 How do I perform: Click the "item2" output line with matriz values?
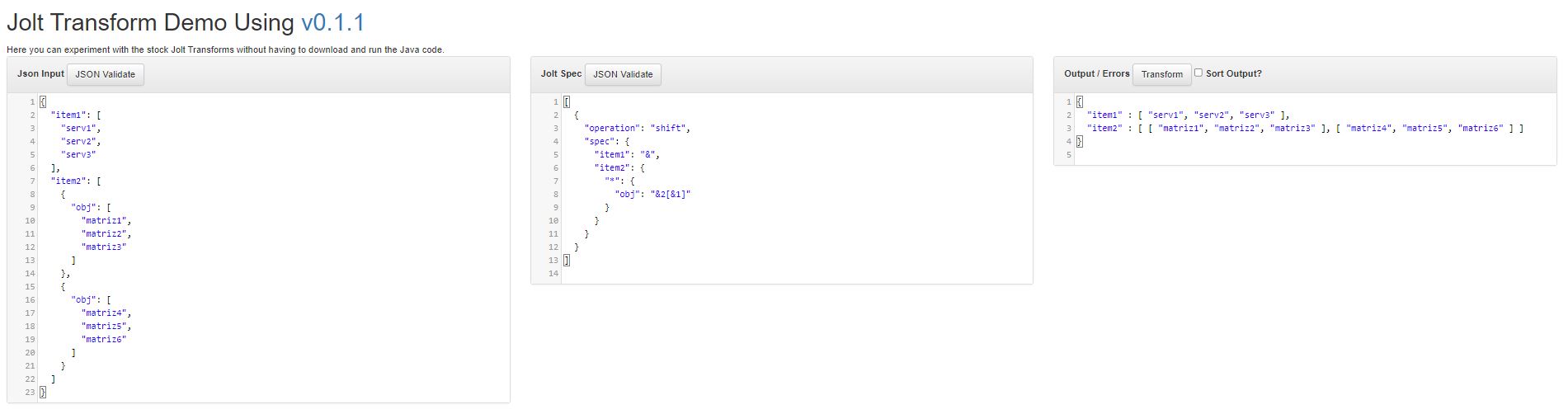point(1306,128)
